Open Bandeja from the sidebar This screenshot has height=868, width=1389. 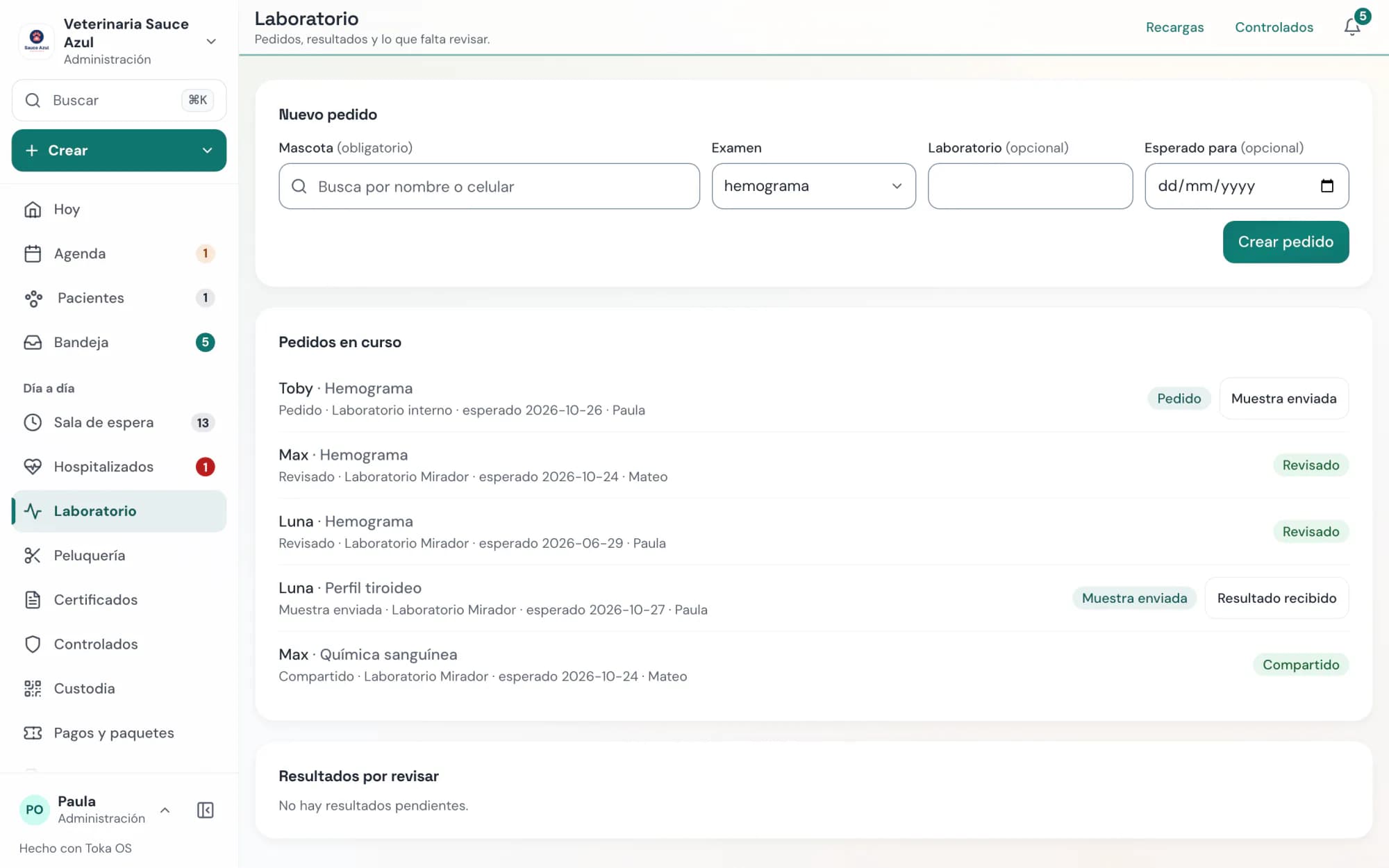coord(119,342)
